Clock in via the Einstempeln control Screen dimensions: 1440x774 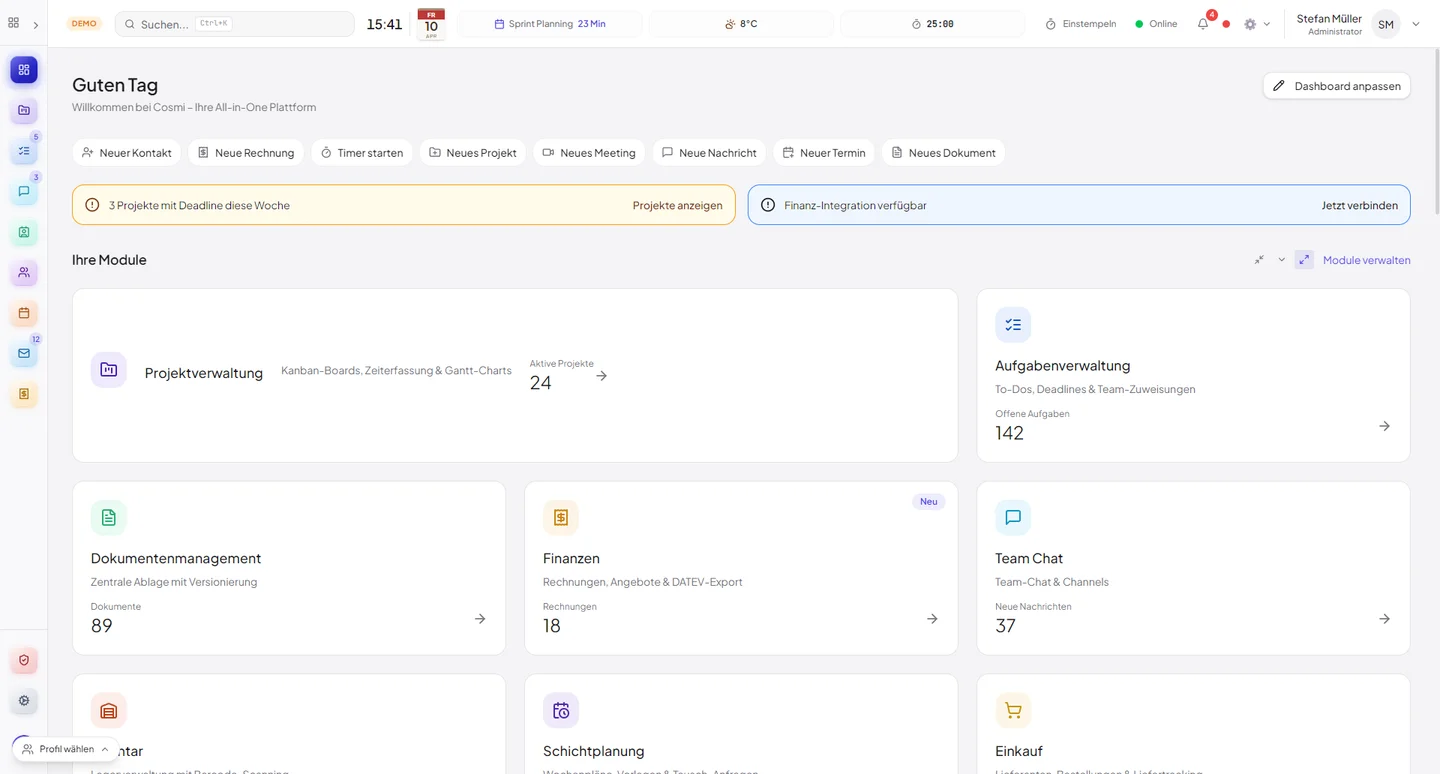1080,23
